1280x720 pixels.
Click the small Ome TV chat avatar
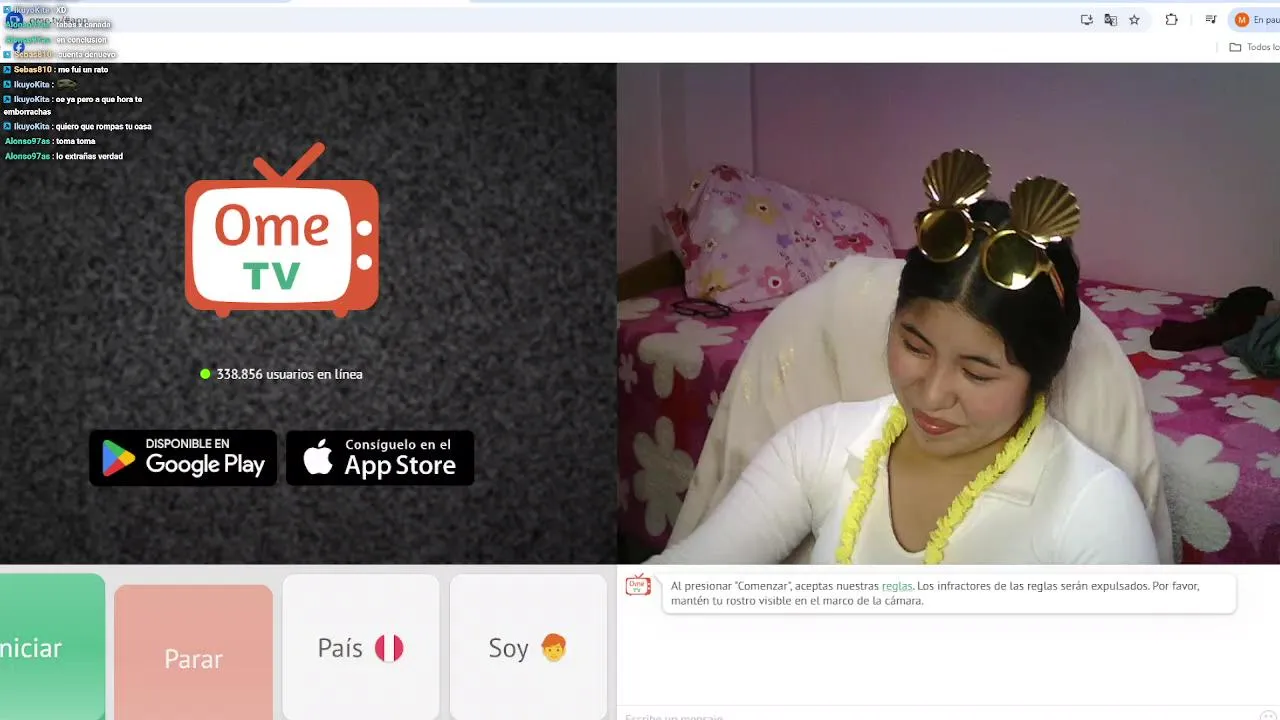(x=638, y=586)
